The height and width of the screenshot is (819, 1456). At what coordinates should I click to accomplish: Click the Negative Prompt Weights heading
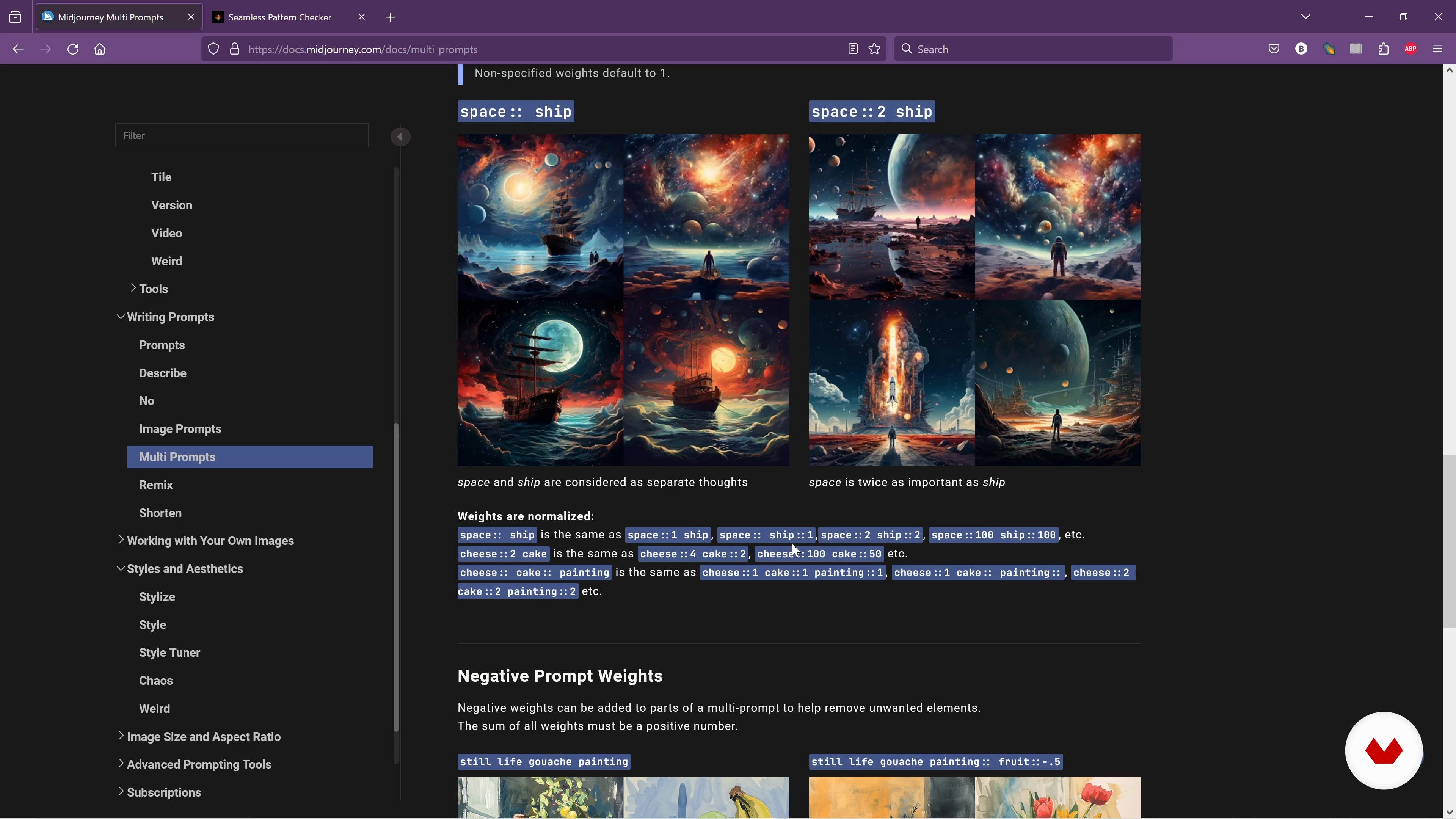(x=560, y=676)
